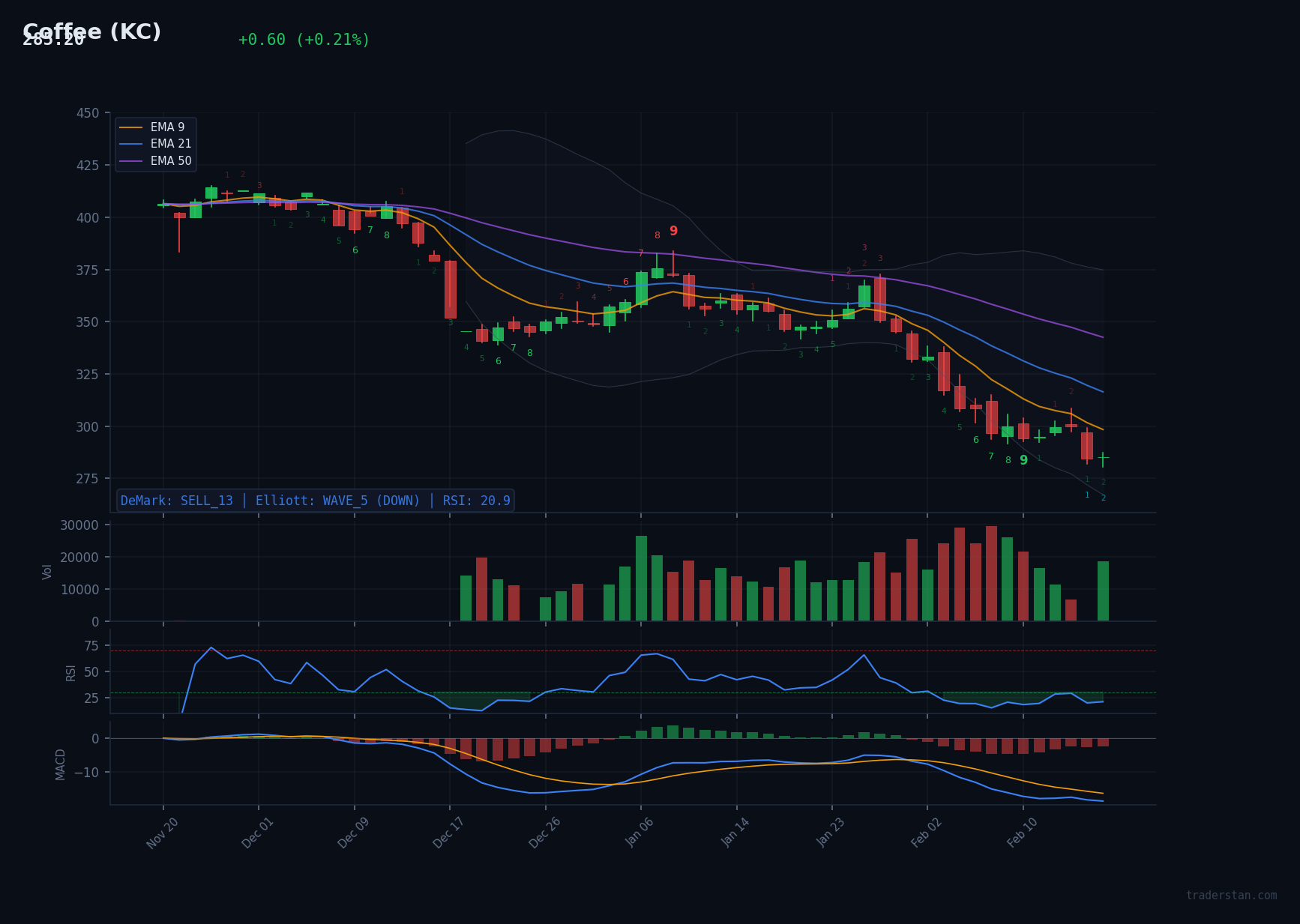Click the Coffee (KC) chart title
Screen dimensions: 1300x924
tap(91, 32)
